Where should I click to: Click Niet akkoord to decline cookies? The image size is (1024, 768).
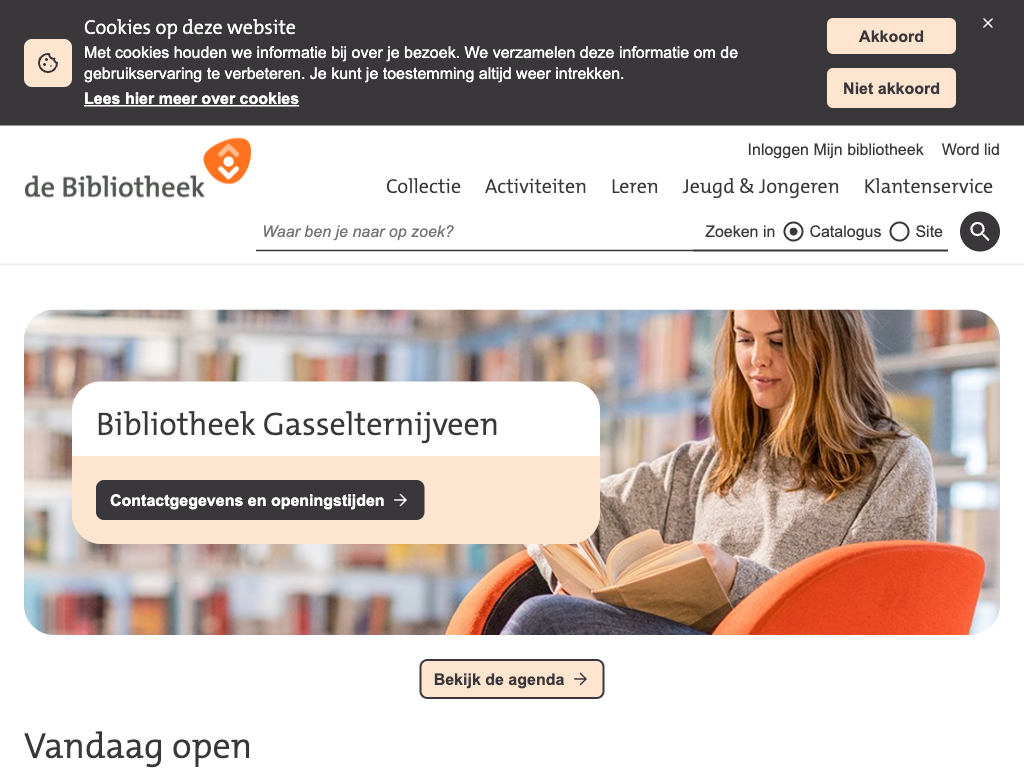891,88
